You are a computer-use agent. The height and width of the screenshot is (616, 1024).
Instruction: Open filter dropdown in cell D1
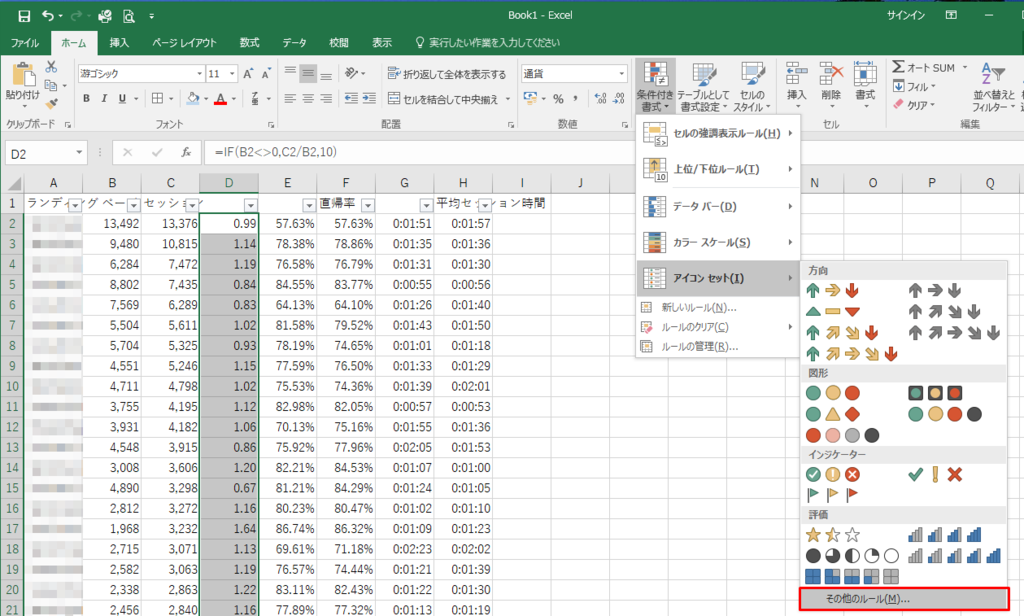251,206
